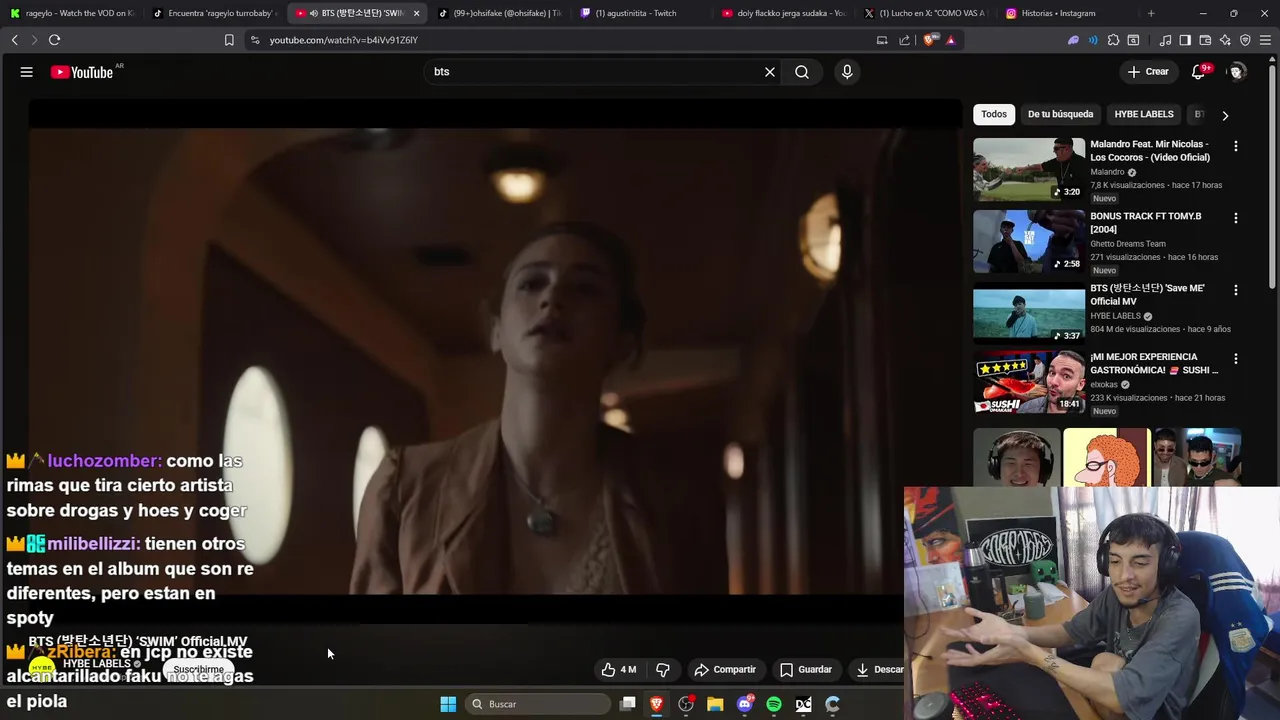Dislike the video with thumbs-down
The image size is (1280, 720).
[662, 670]
